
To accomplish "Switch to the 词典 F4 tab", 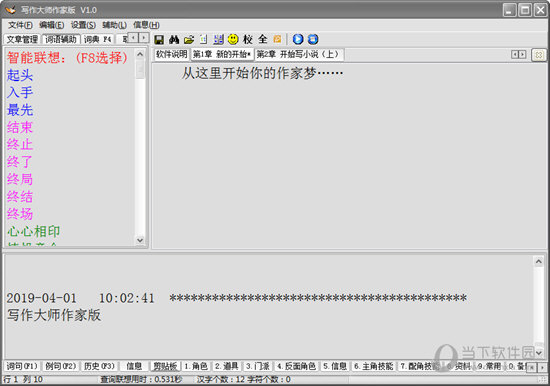I will point(98,39).
